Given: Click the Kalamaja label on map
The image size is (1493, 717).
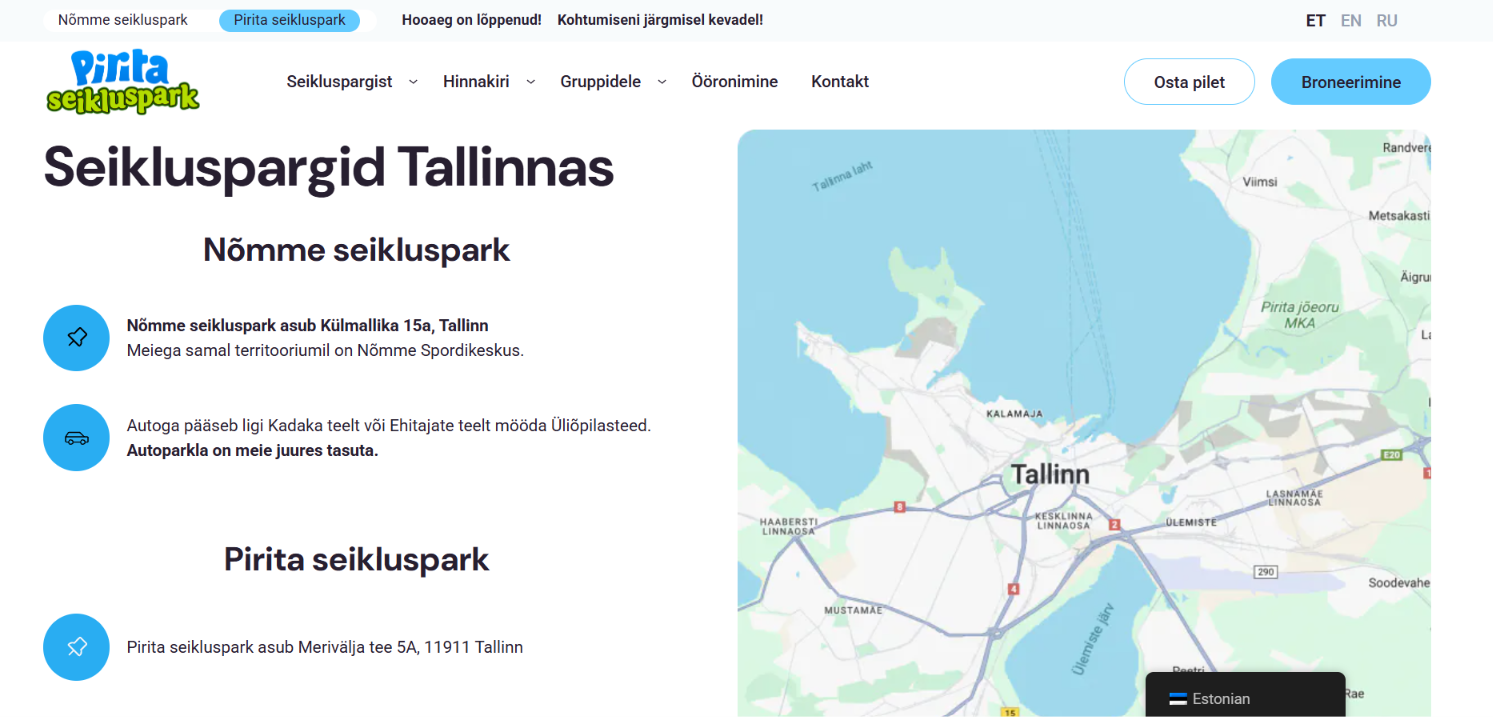Looking at the screenshot, I should tap(1015, 413).
